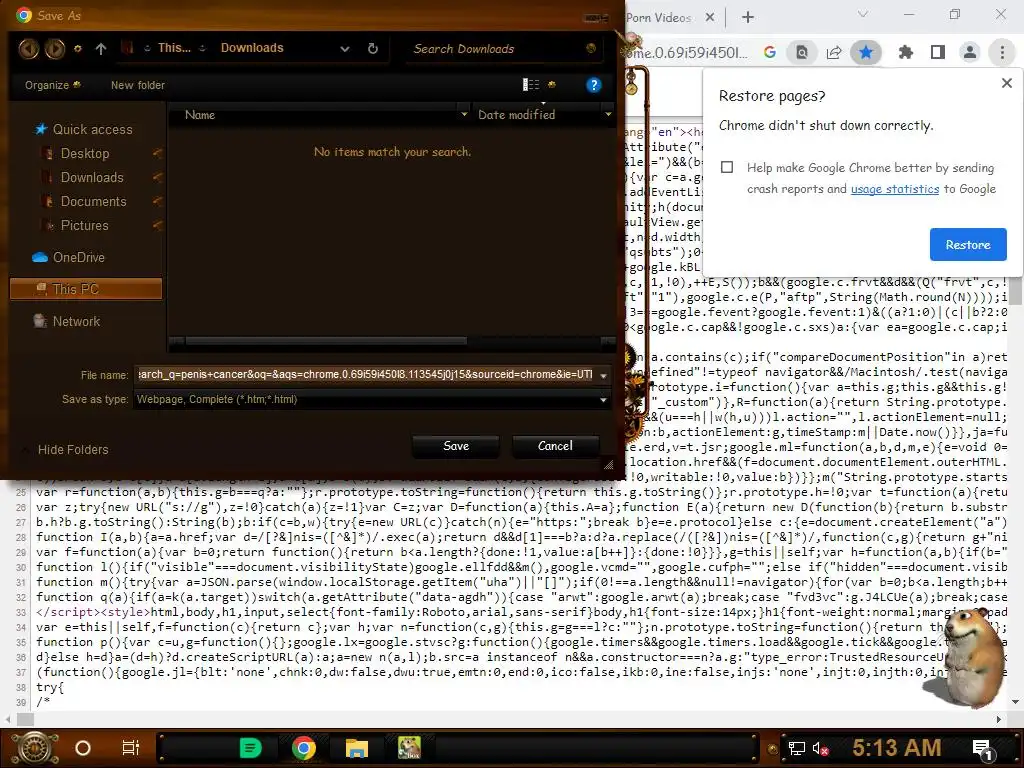This screenshot has width=1024, height=768.
Task: Click Downloads in the address breadcrumb
Action: coord(252,48)
